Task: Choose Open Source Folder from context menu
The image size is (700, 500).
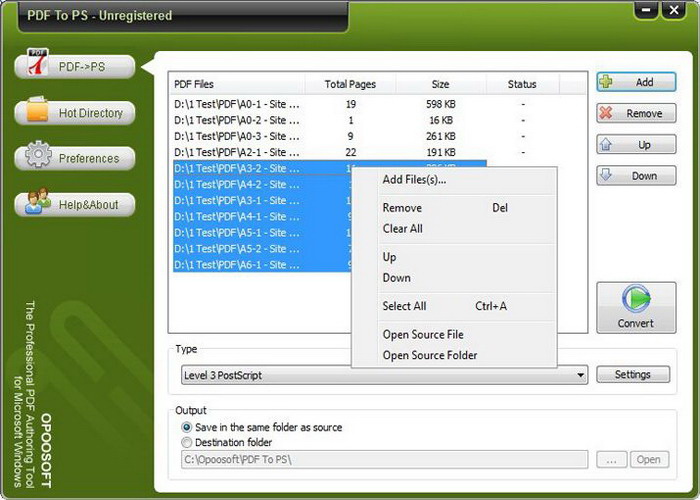Action: 454,355
